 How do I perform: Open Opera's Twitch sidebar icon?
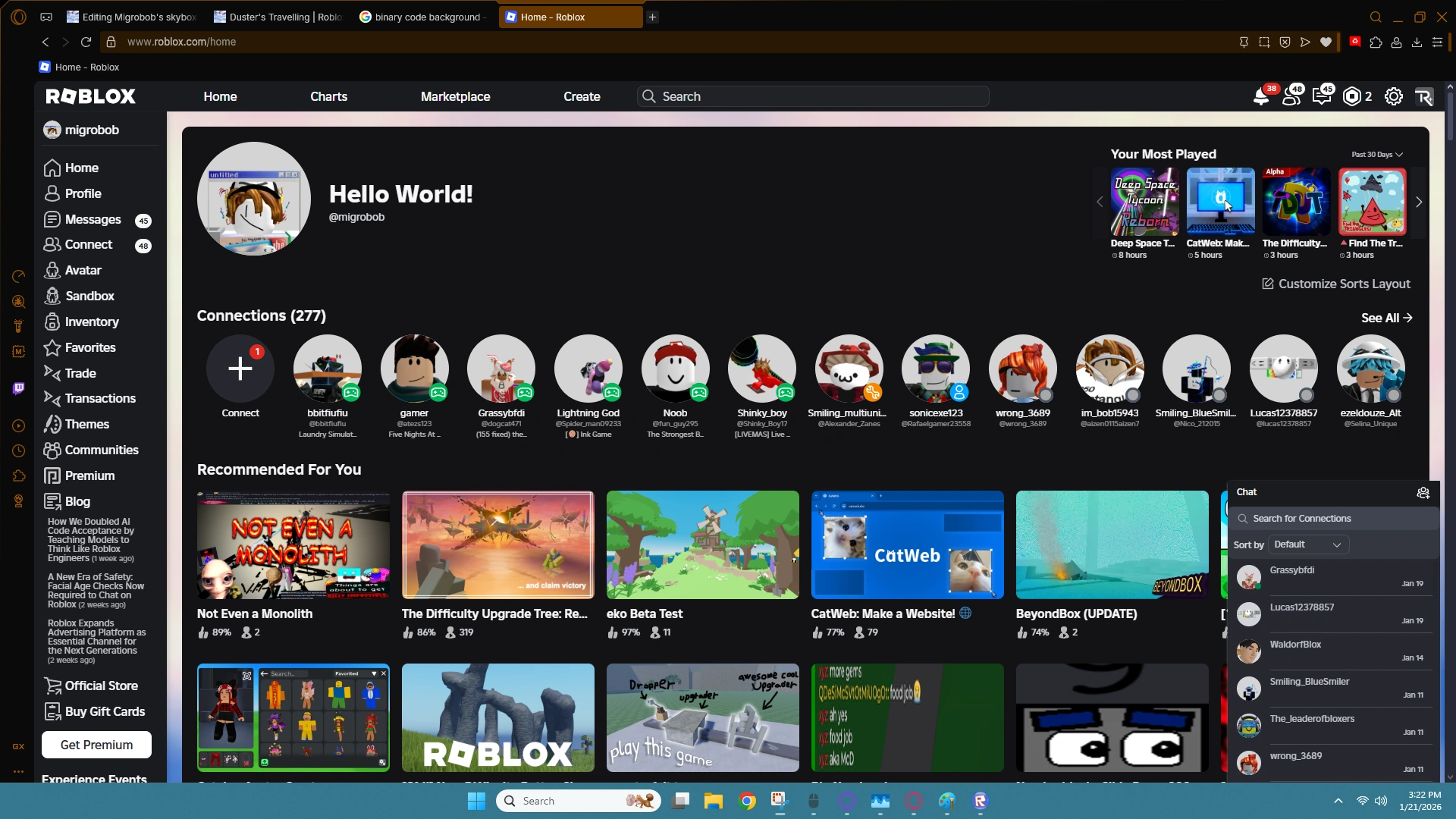pos(19,389)
